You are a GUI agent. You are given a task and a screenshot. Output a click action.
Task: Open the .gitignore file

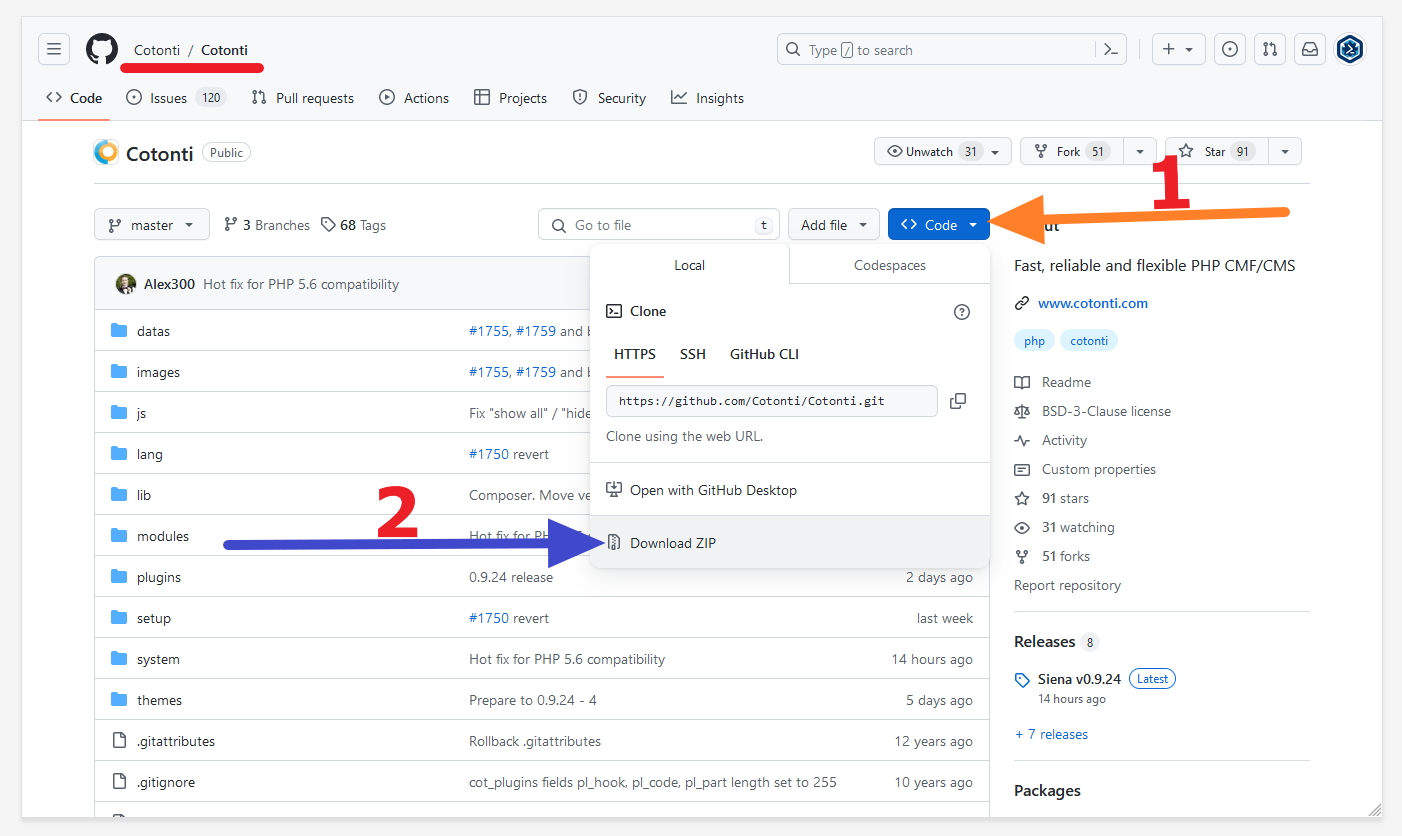coord(166,782)
